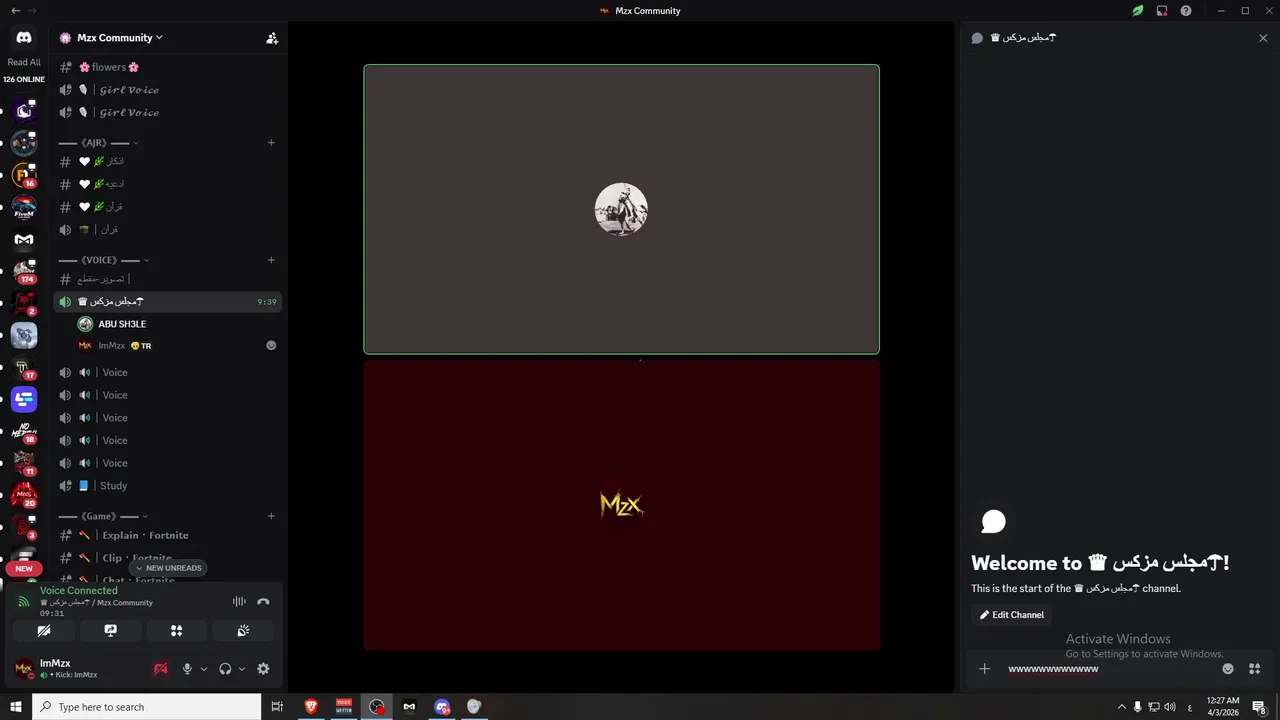
Task: Open the invite members icon beside Mzx Community
Action: 272,38
